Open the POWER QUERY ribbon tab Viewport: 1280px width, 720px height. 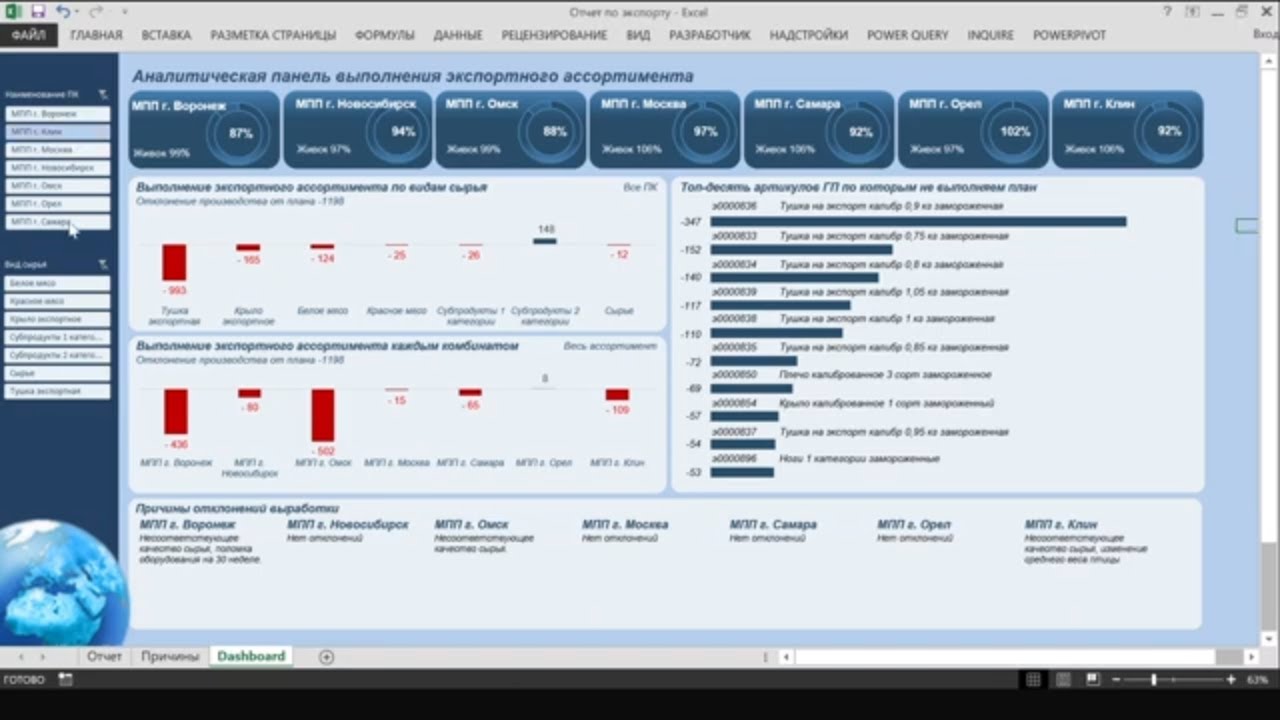pyautogui.click(x=907, y=35)
